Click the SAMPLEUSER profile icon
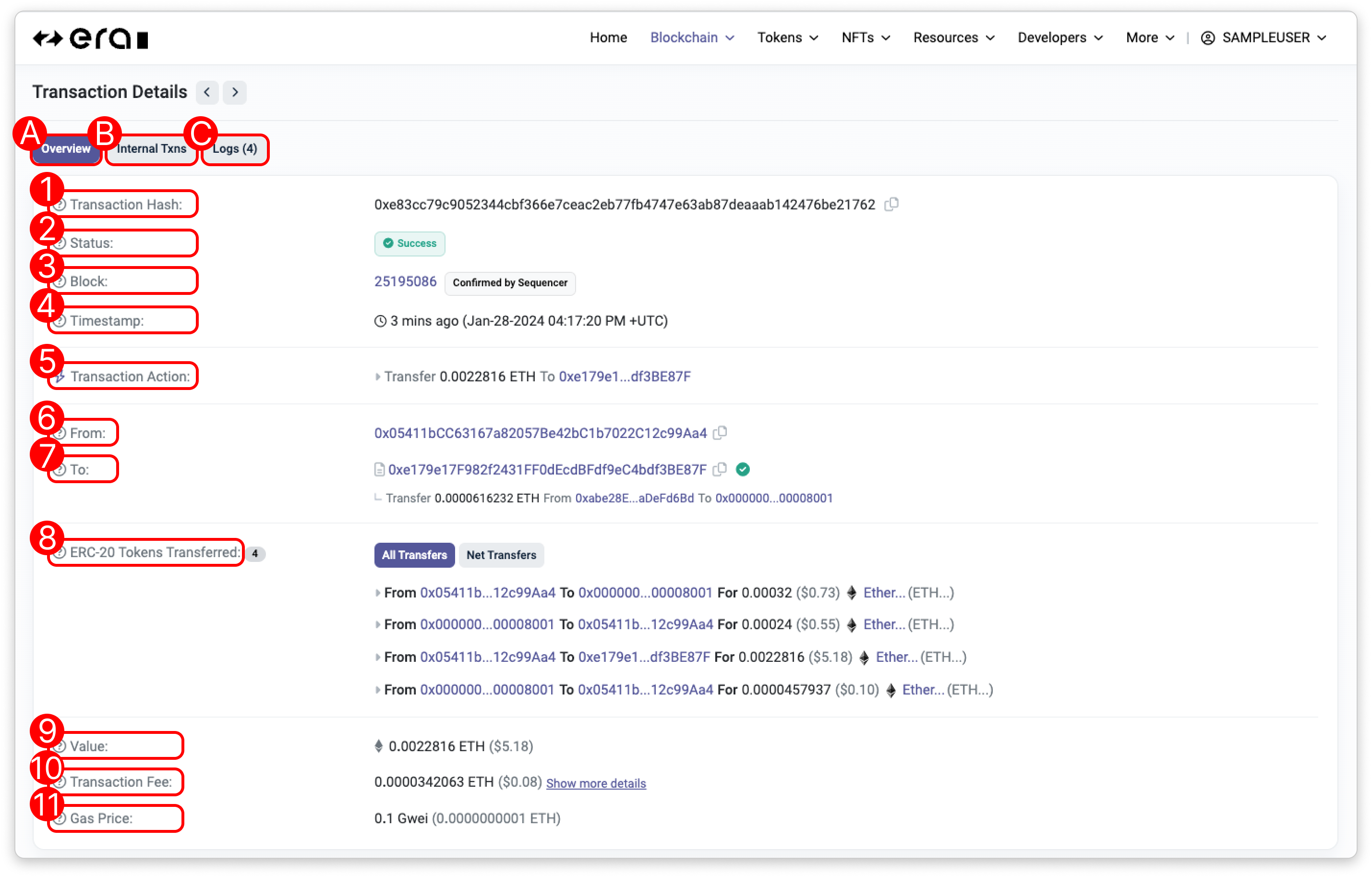Viewport: 1372px width, 877px height. [x=1207, y=37]
